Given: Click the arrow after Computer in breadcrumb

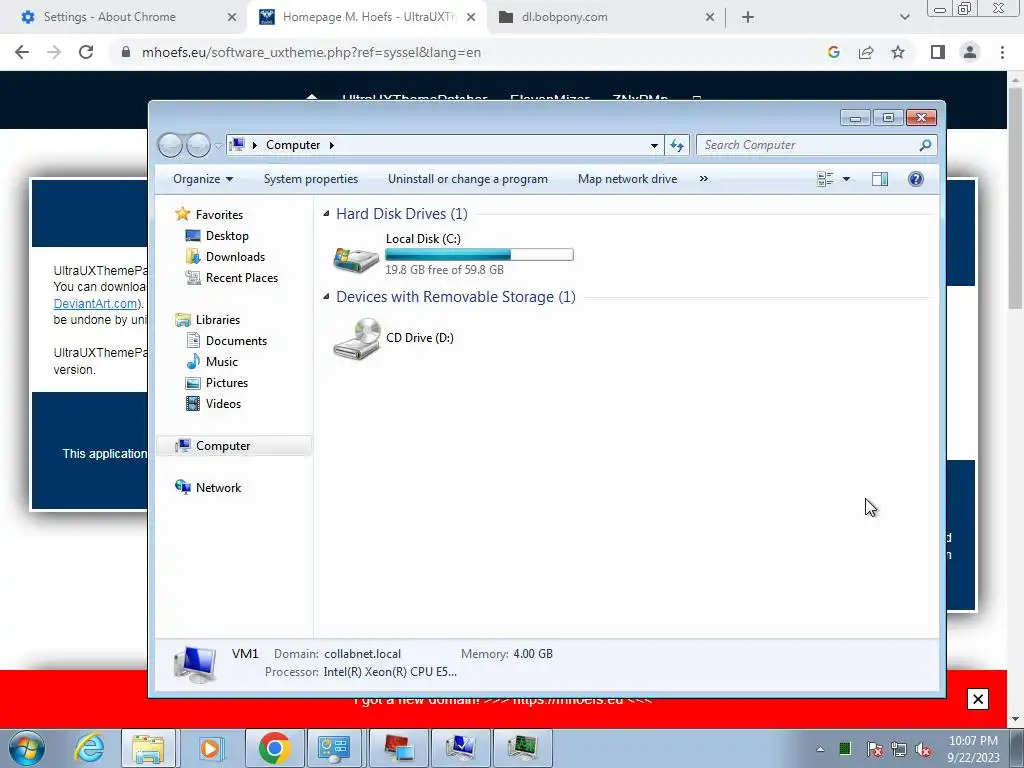Looking at the screenshot, I should pyautogui.click(x=332, y=145).
